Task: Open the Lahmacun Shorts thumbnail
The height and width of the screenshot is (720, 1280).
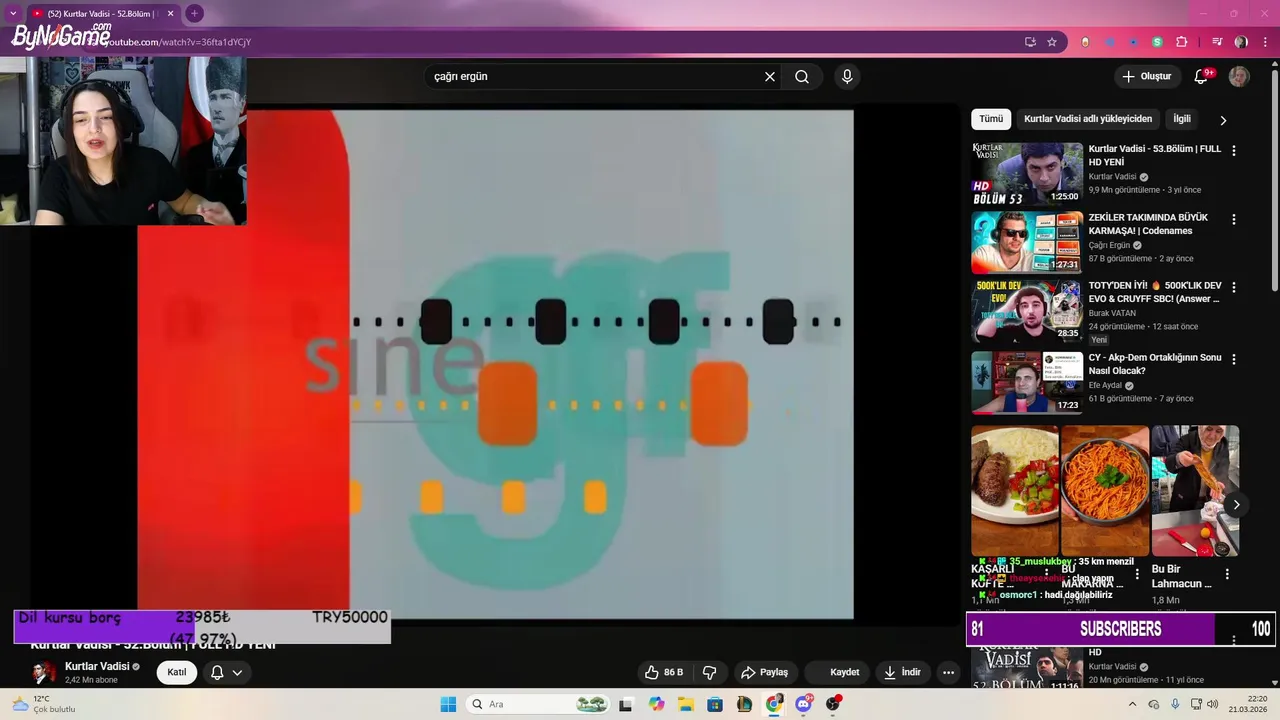Action: pyautogui.click(x=1195, y=491)
